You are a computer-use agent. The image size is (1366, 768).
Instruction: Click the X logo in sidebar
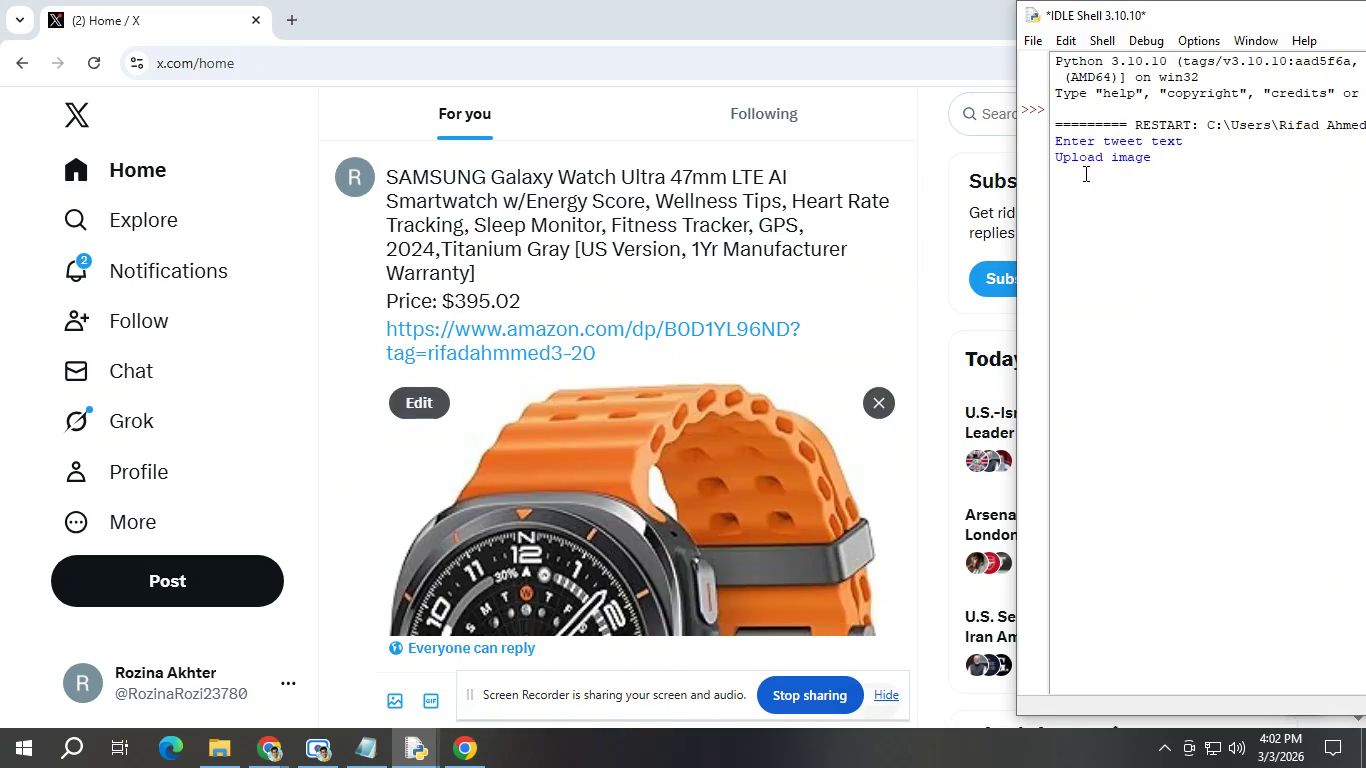(x=77, y=115)
